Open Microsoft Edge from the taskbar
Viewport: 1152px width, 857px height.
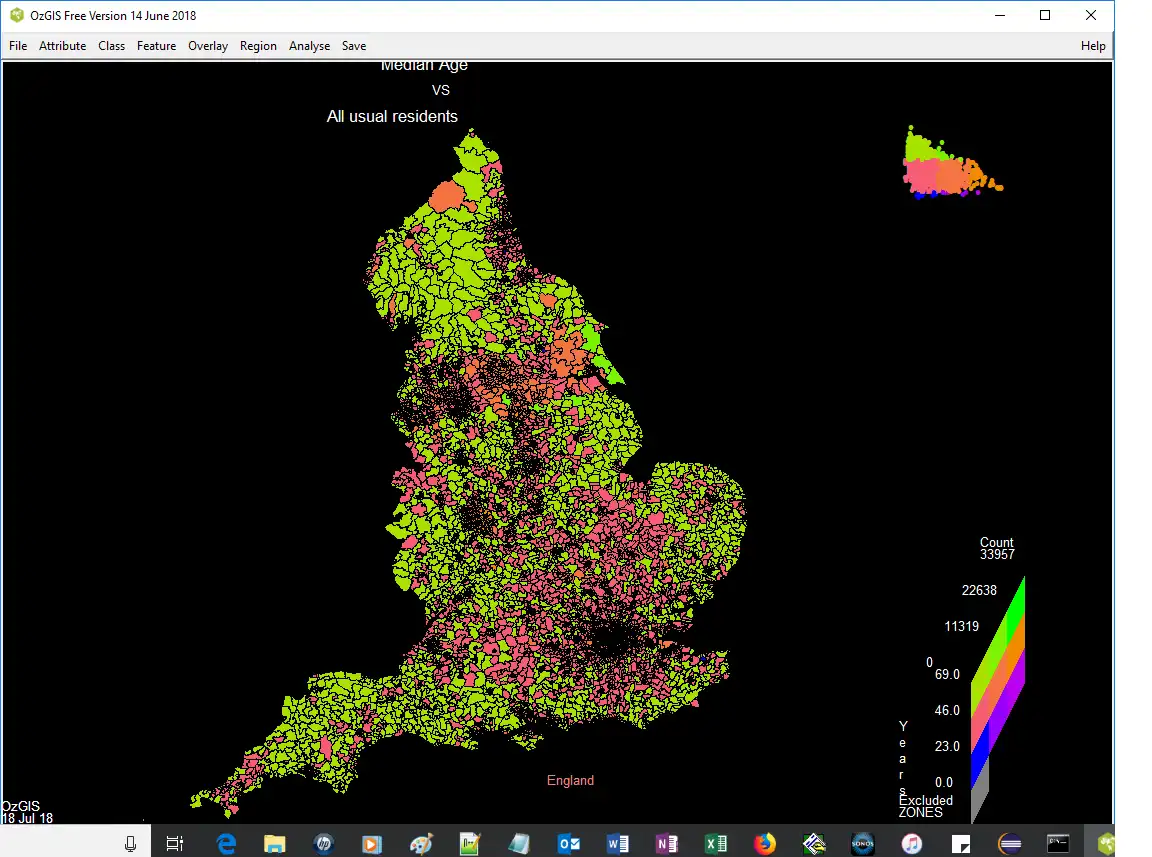tap(226, 843)
